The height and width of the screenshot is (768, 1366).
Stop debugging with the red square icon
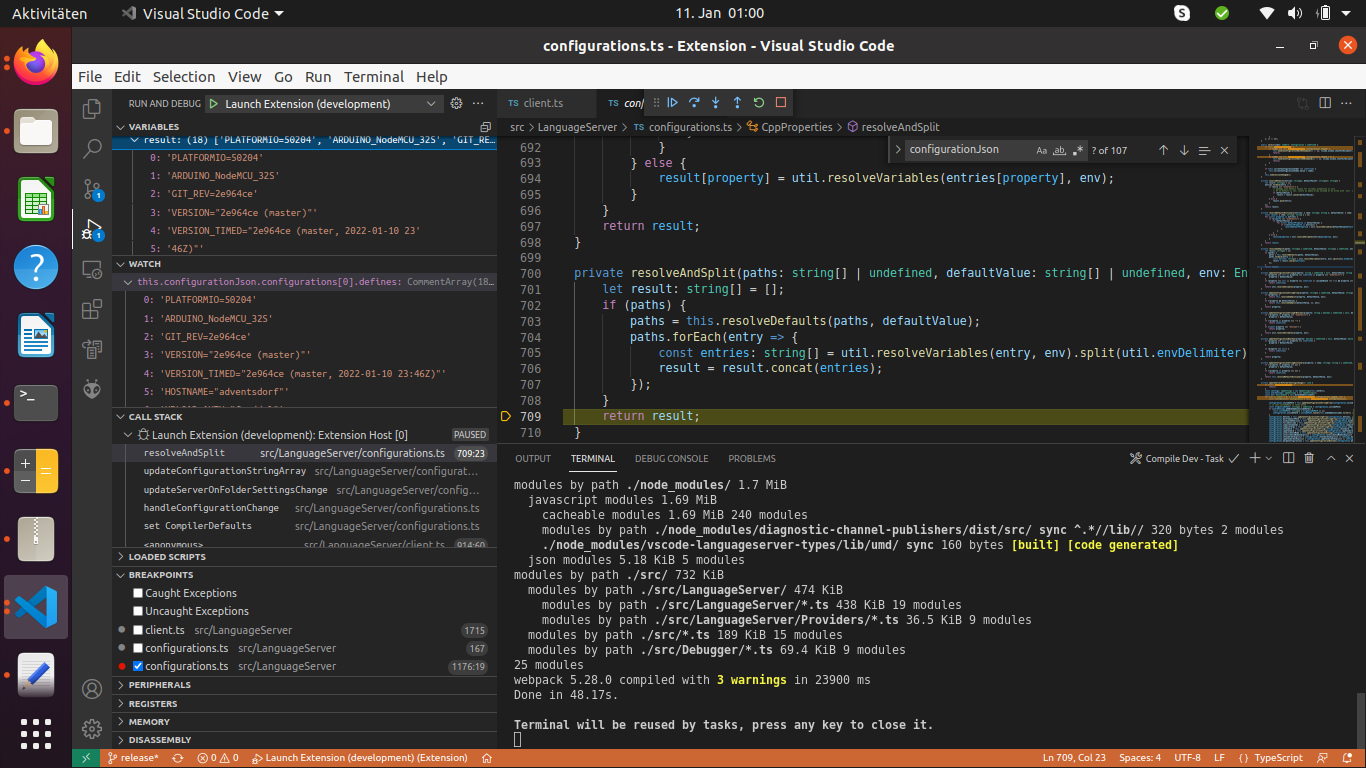coord(780,102)
